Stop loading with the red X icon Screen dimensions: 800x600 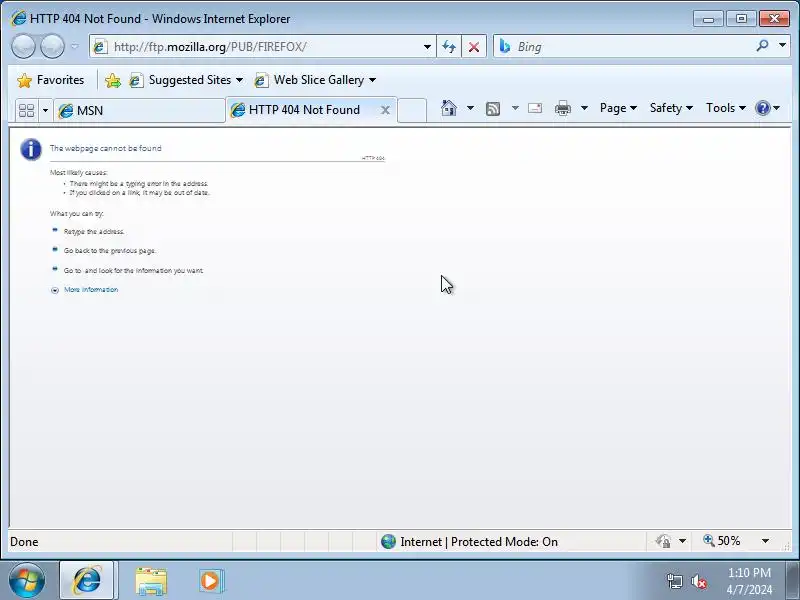pos(474,47)
